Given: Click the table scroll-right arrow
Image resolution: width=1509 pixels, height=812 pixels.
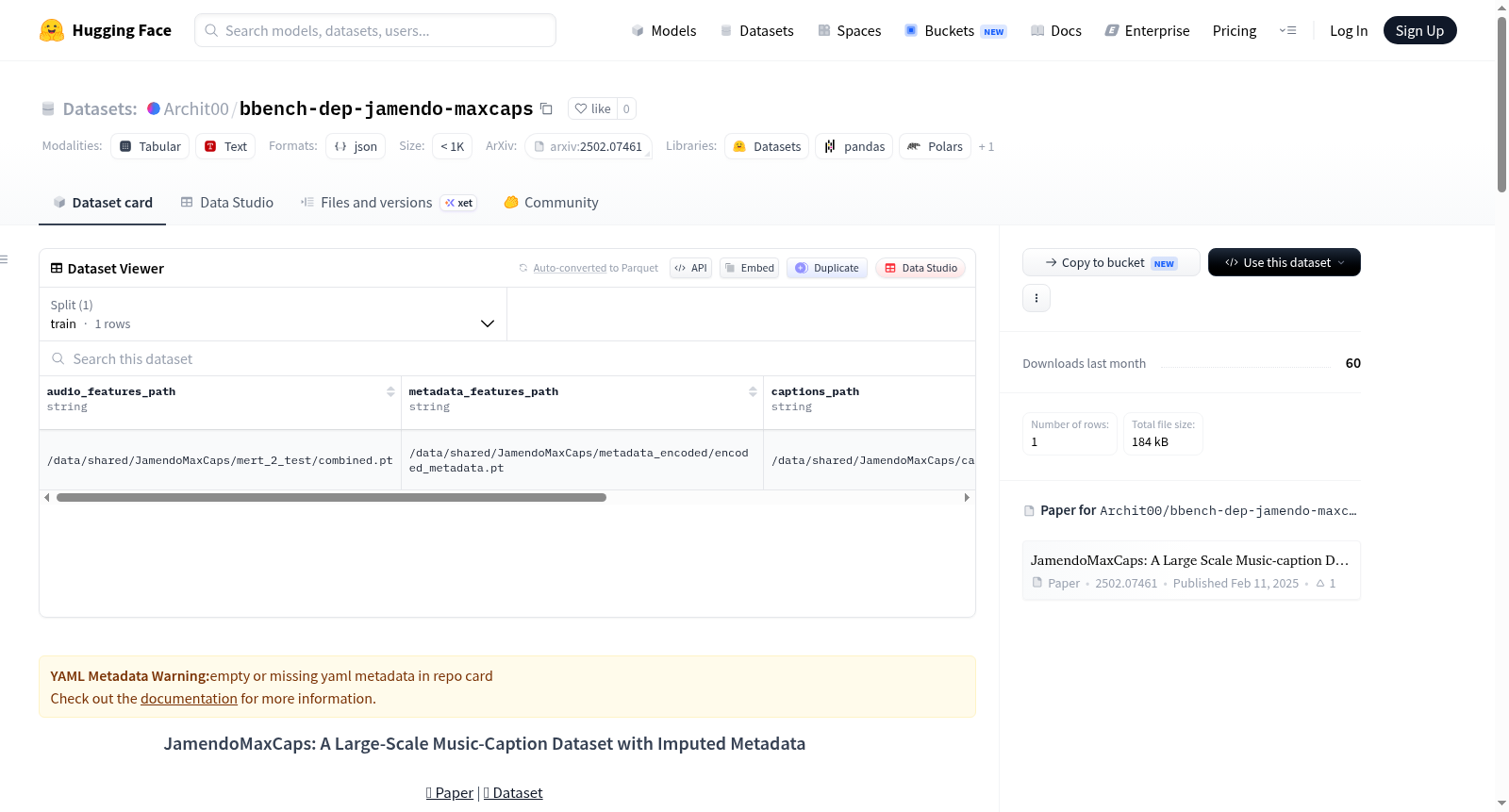Looking at the screenshot, I should (x=967, y=497).
